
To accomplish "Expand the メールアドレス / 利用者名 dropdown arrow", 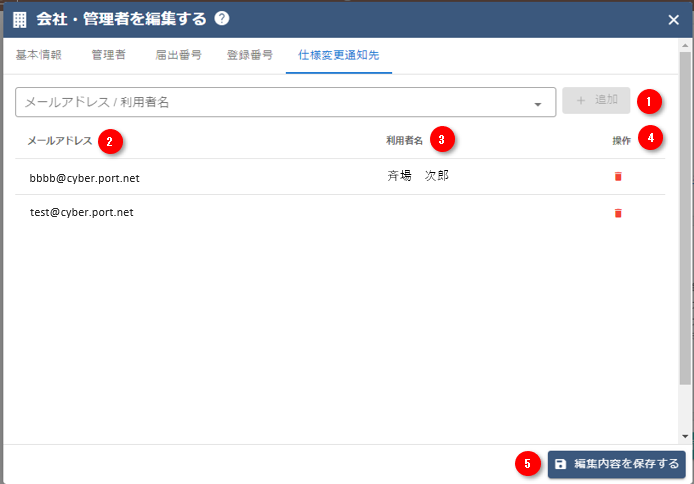I will tap(537, 103).
